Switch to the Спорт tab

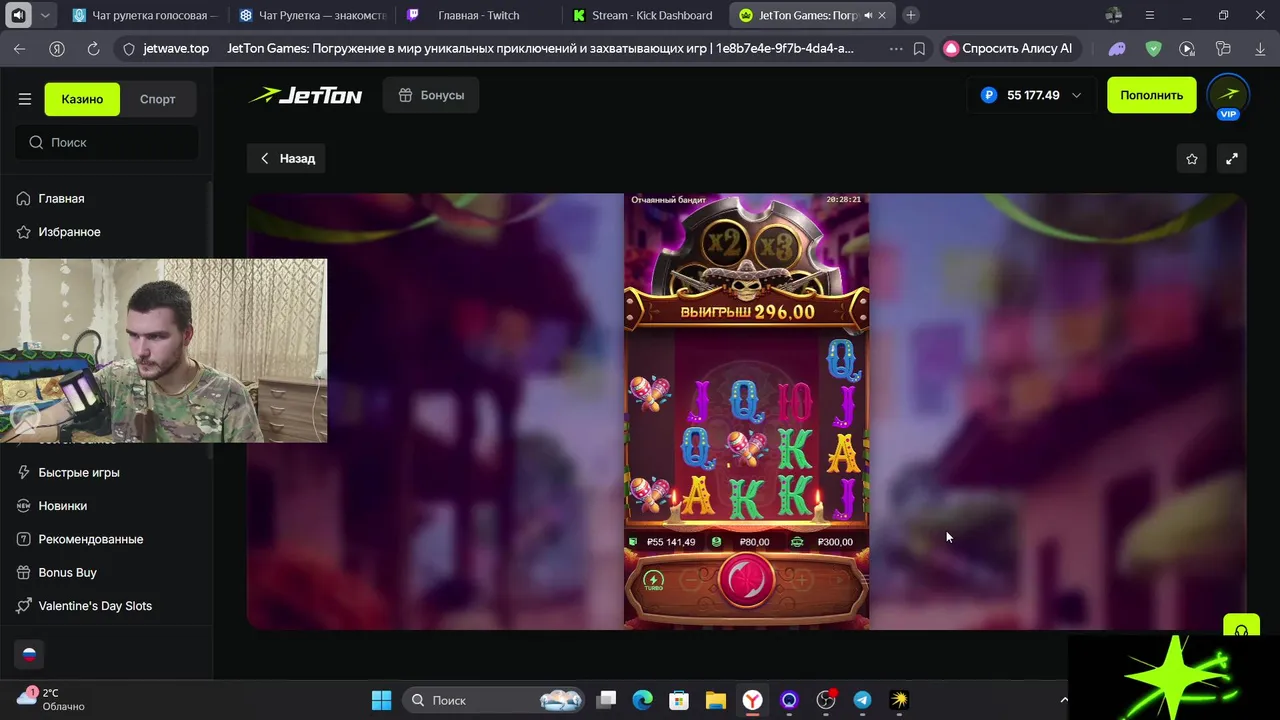(x=157, y=99)
